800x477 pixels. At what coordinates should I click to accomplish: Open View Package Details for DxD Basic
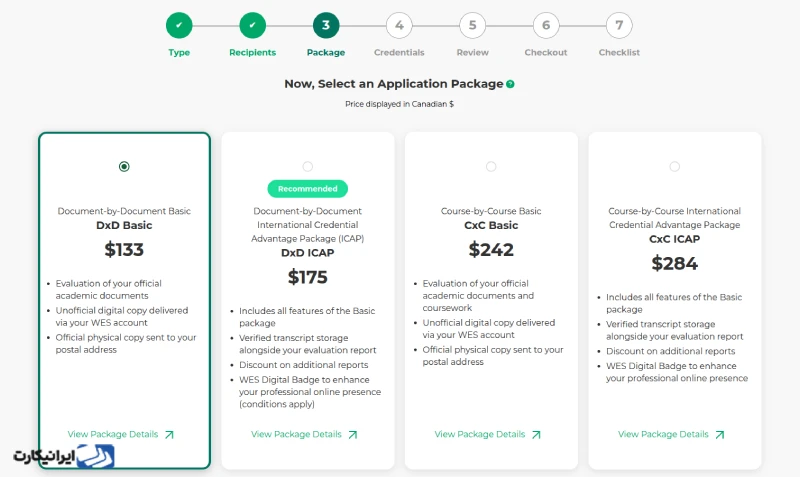click(121, 434)
